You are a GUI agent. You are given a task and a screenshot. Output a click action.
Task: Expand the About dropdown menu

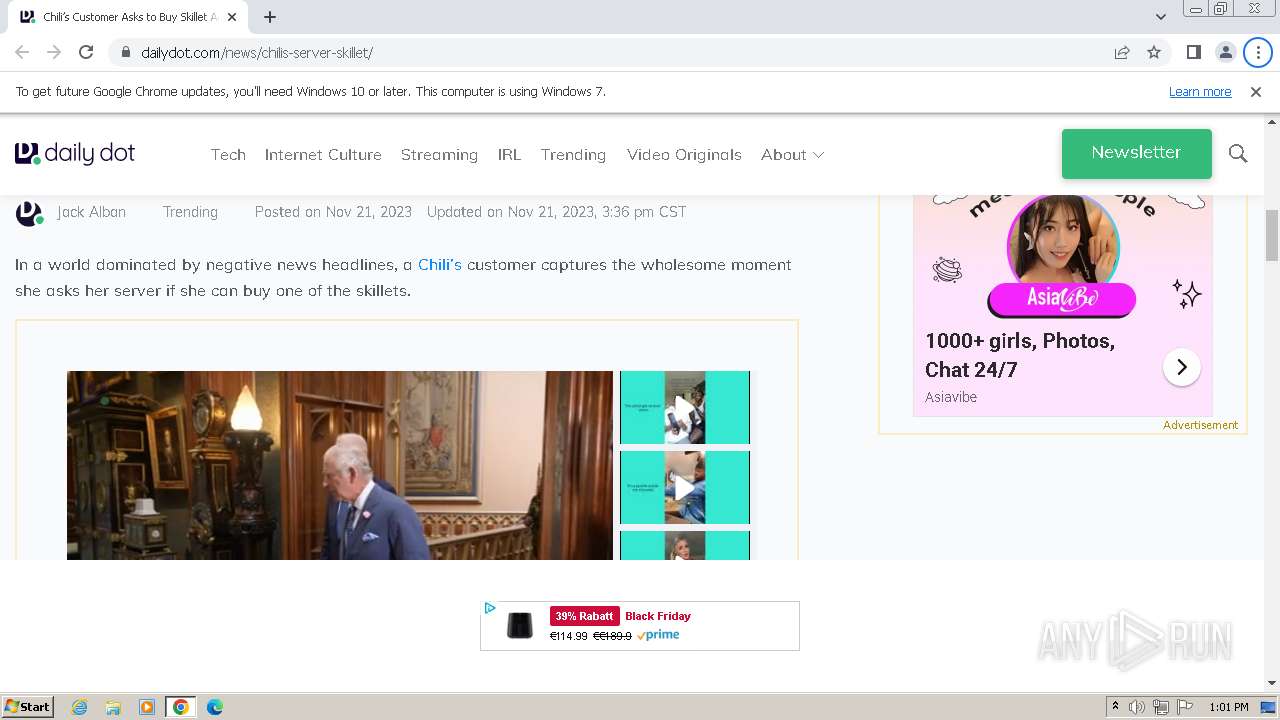[792, 155]
